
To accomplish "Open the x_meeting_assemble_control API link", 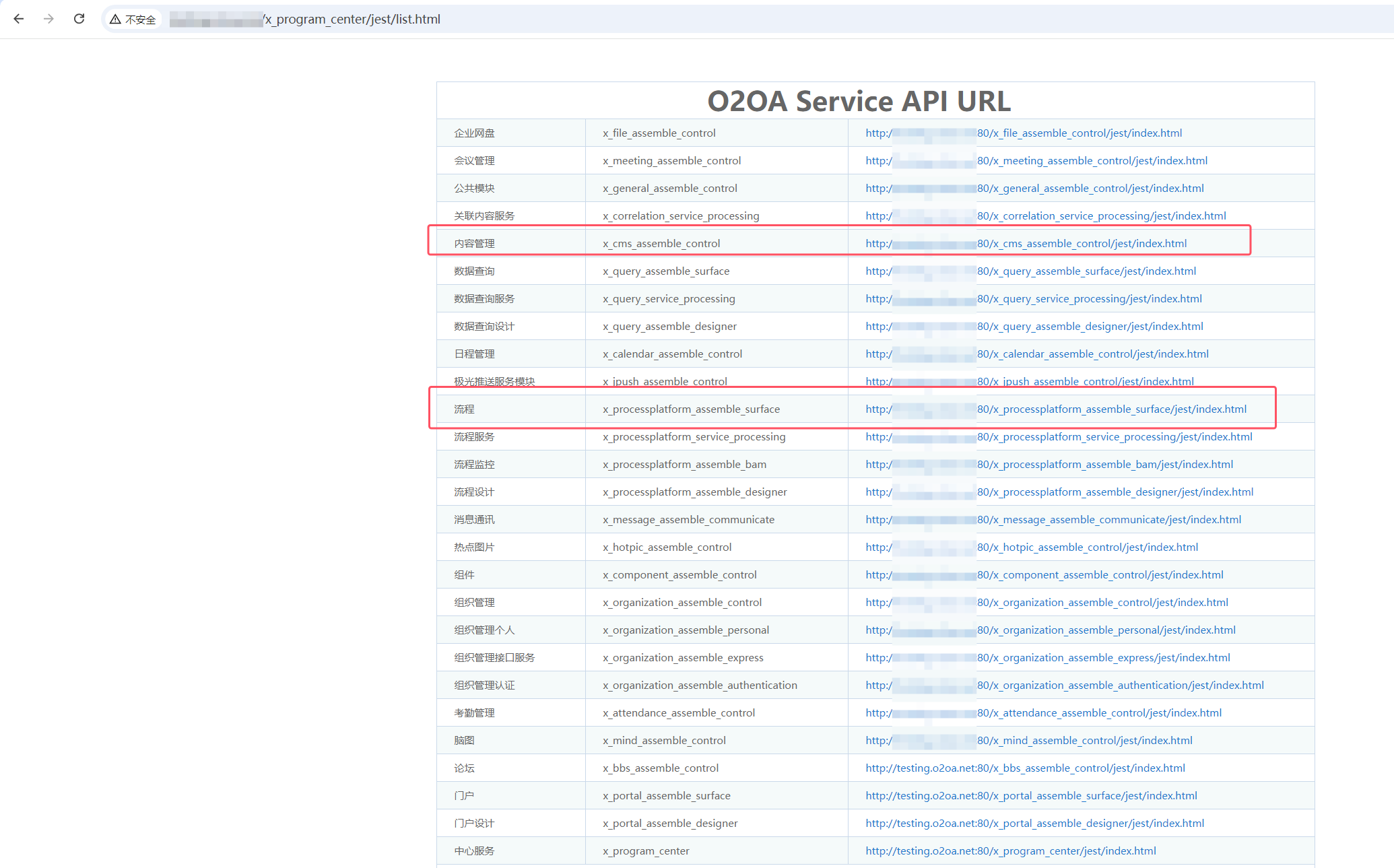I will click(x=1092, y=161).
